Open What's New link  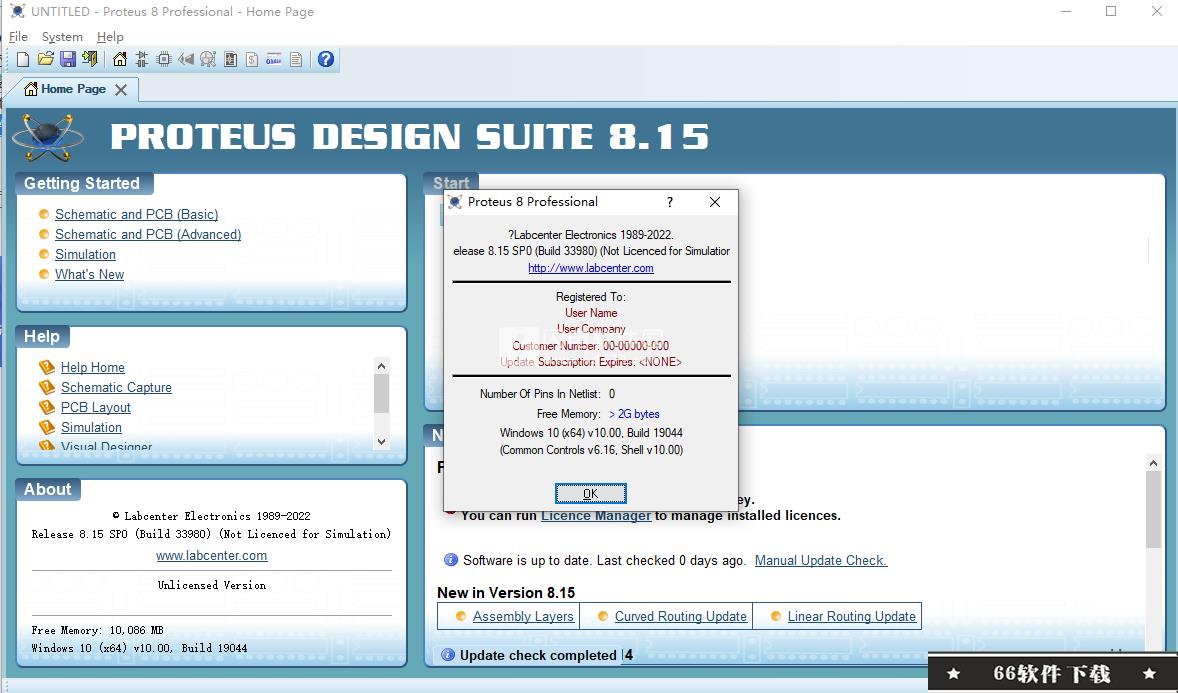pyautogui.click(x=89, y=274)
